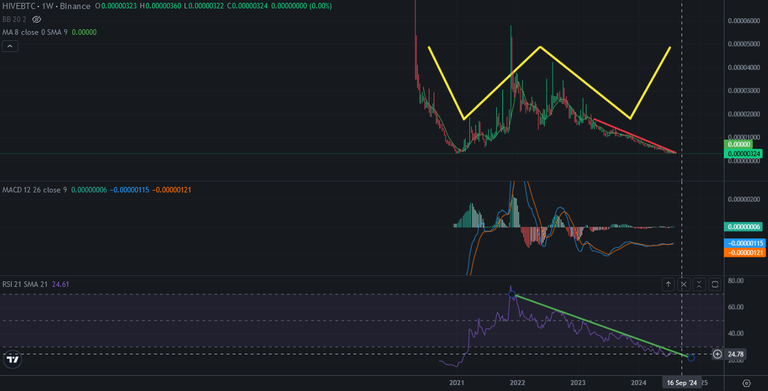This screenshot has width=768, height=391.
Task: Click the 2024 label on the time axis
Action: 639,383
